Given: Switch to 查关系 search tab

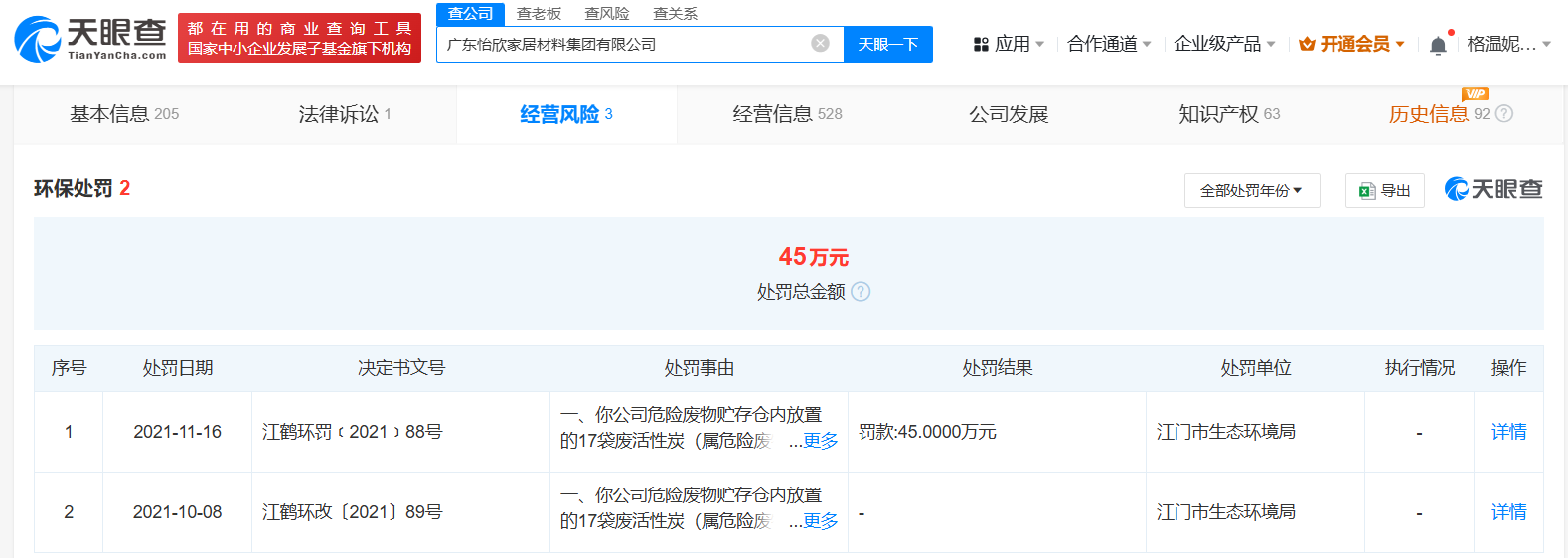Looking at the screenshot, I should 675,14.
